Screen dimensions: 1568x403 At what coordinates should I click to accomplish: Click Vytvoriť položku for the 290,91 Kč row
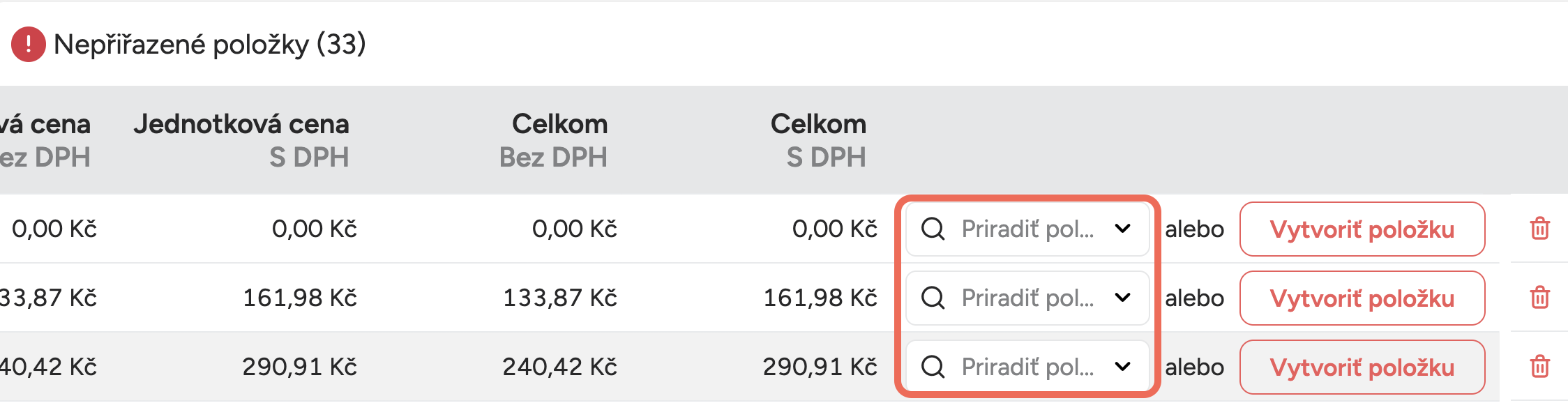point(1362,367)
